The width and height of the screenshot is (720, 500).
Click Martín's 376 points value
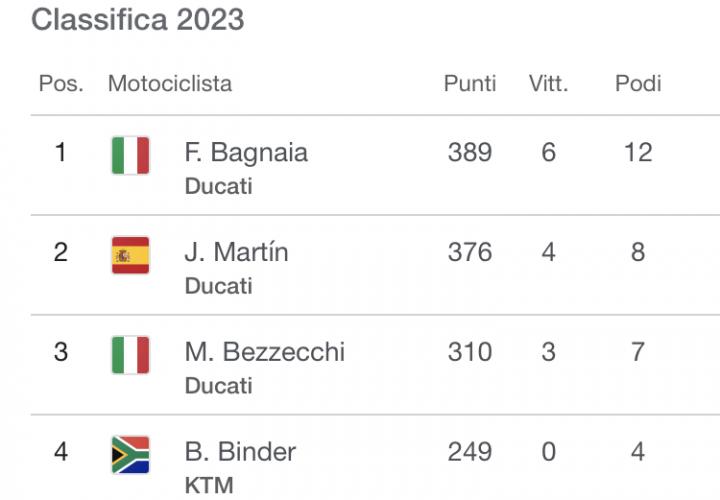(470, 252)
